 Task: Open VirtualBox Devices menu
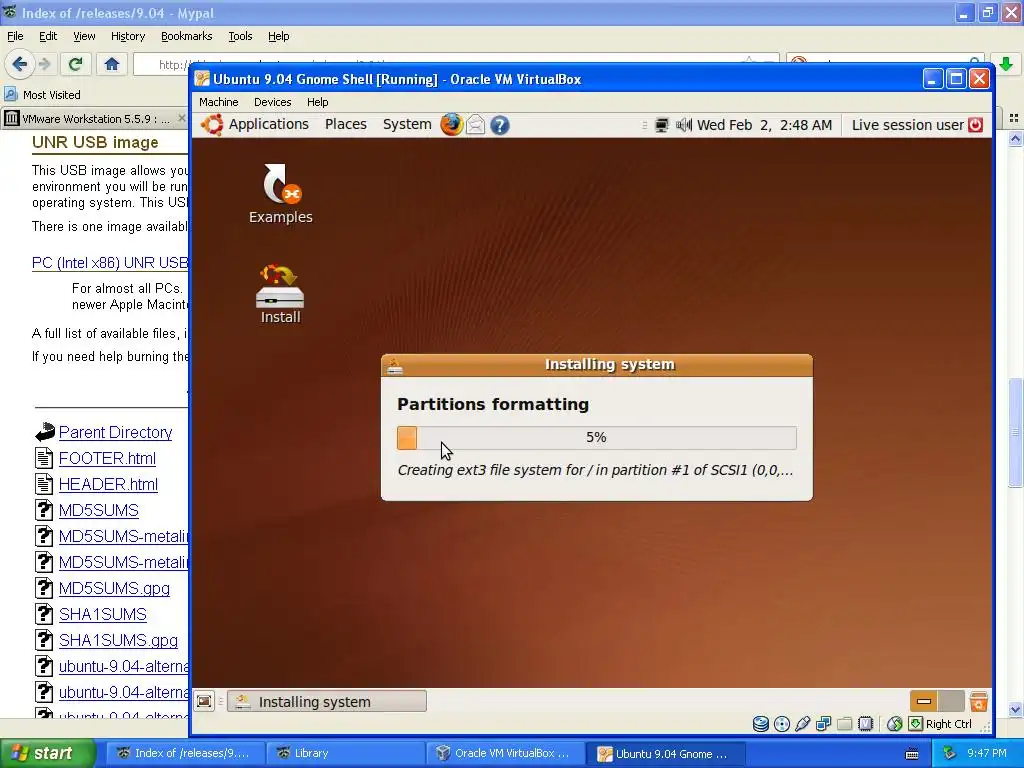pyautogui.click(x=272, y=102)
